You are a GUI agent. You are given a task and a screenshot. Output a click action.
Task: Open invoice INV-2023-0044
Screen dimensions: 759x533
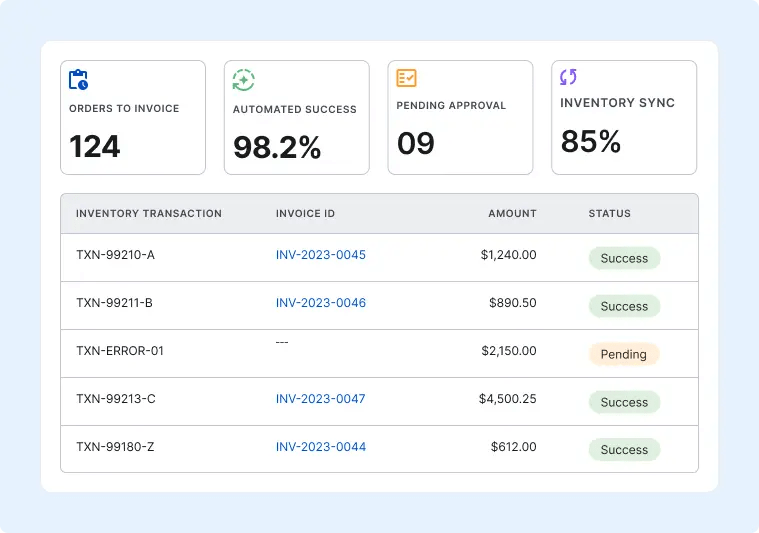point(320,446)
